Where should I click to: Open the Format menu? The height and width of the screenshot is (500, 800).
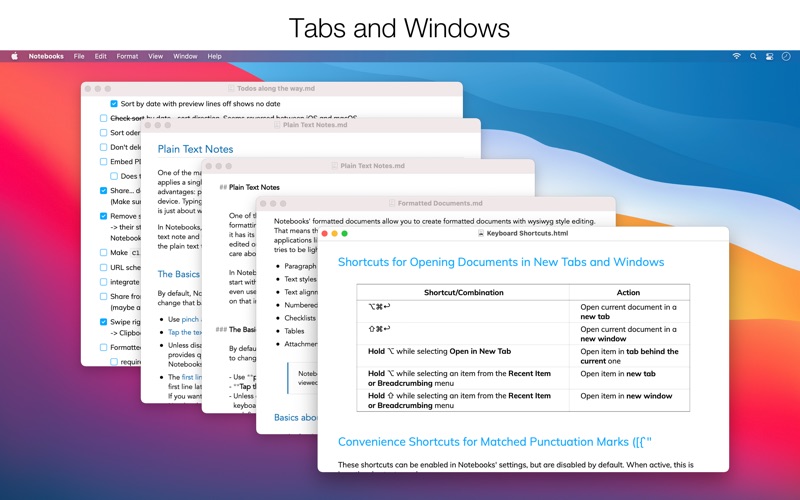[x=127, y=56]
